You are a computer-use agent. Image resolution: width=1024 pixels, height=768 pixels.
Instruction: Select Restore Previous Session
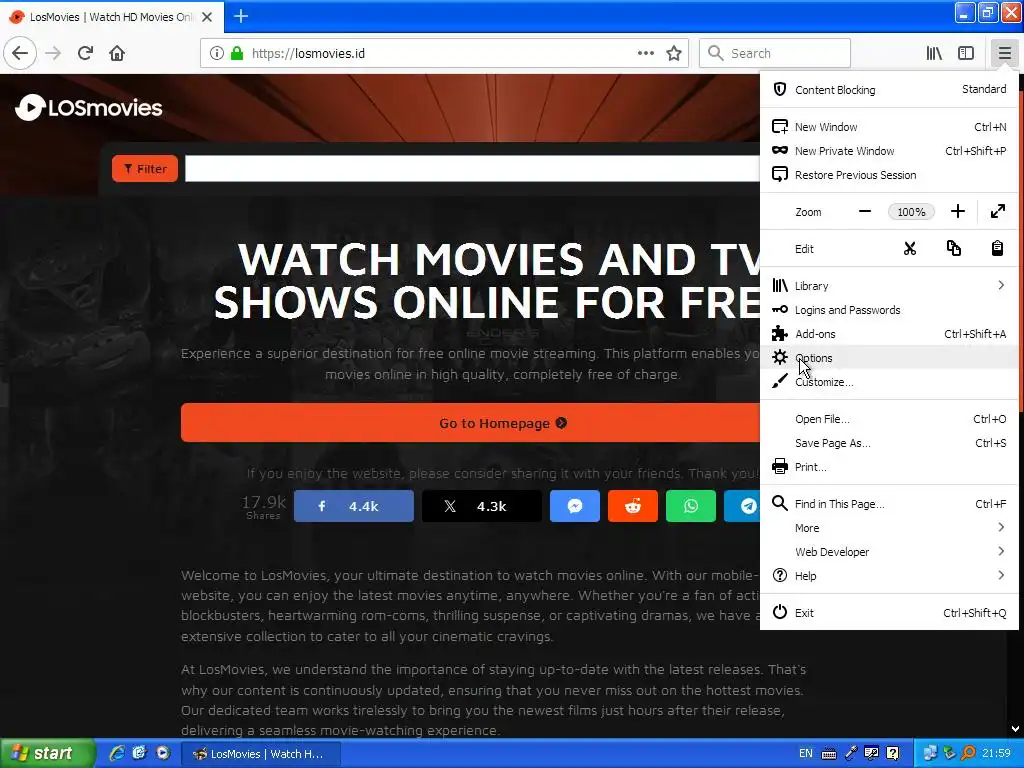[889, 175]
